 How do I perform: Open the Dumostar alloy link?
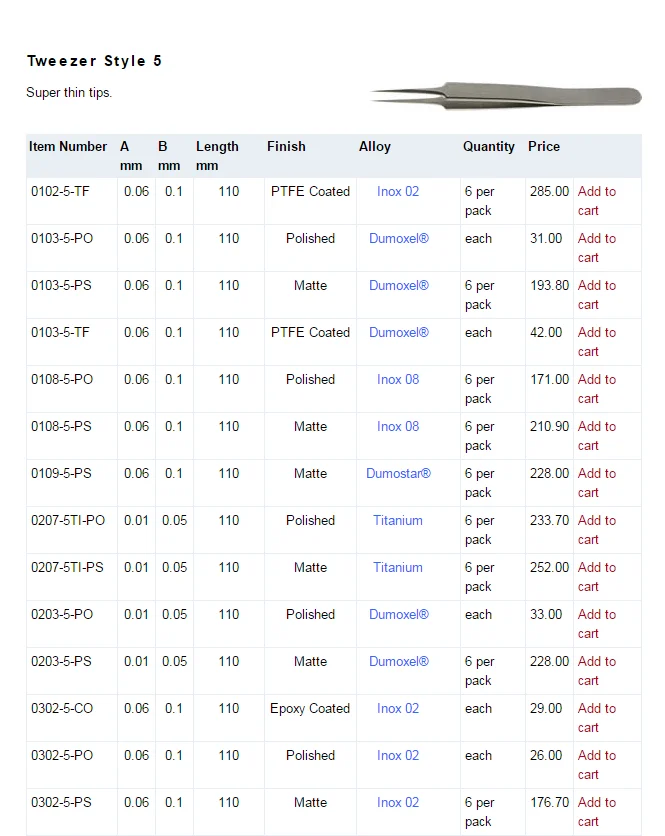tap(398, 474)
